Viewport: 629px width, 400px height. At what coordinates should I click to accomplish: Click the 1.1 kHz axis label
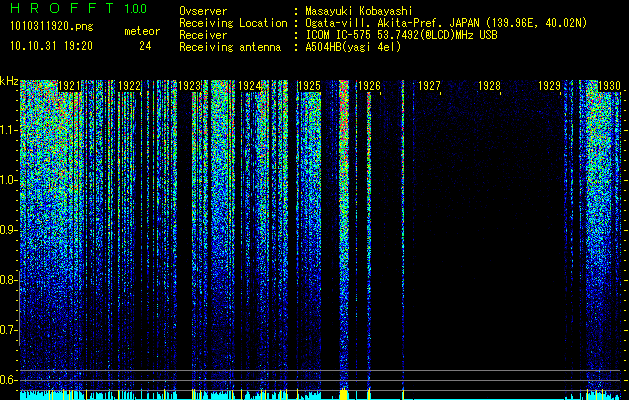coord(8,130)
